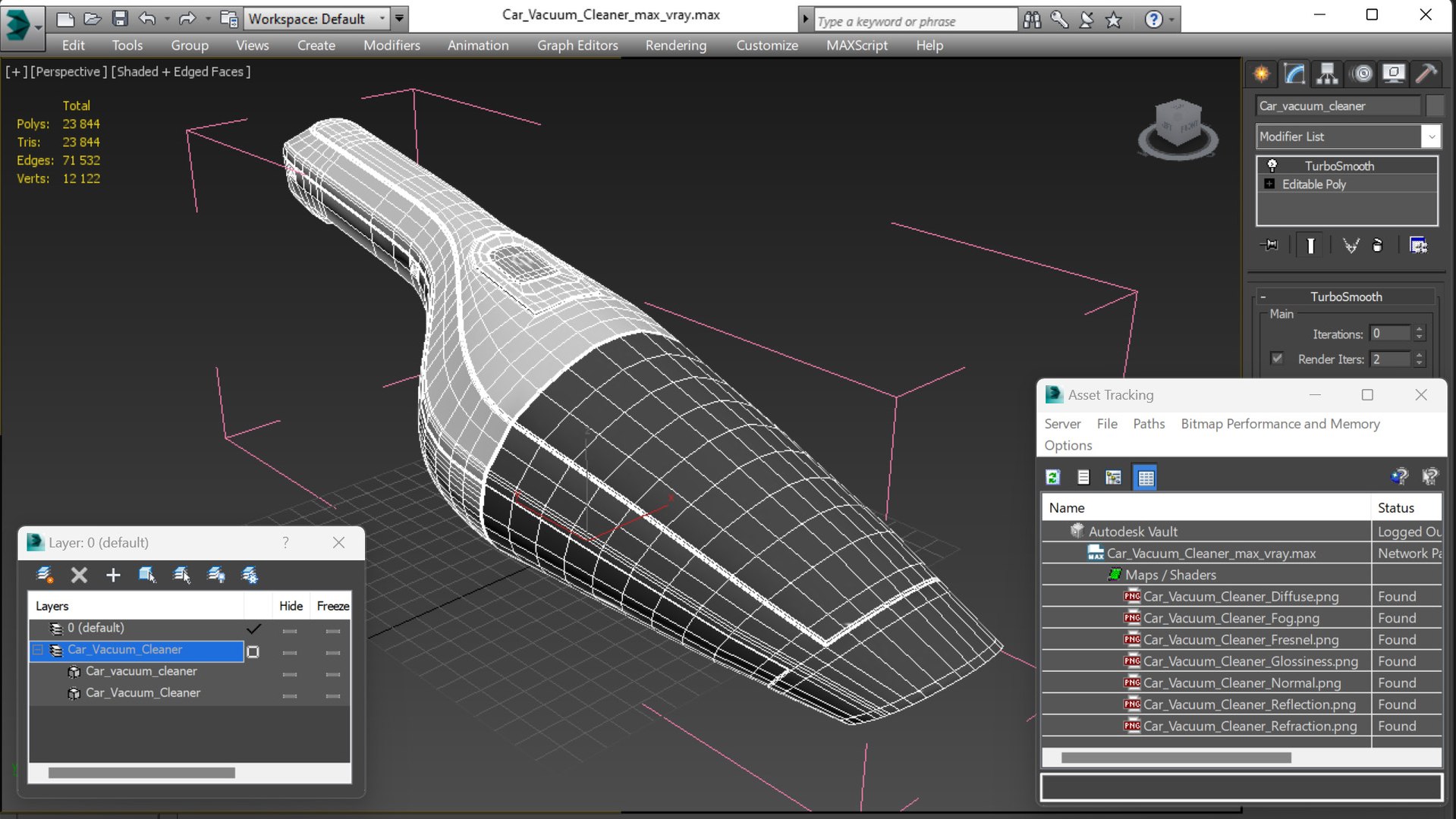This screenshot has width=1456, height=819.
Task: Open the Modifiers menu
Action: click(x=392, y=45)
